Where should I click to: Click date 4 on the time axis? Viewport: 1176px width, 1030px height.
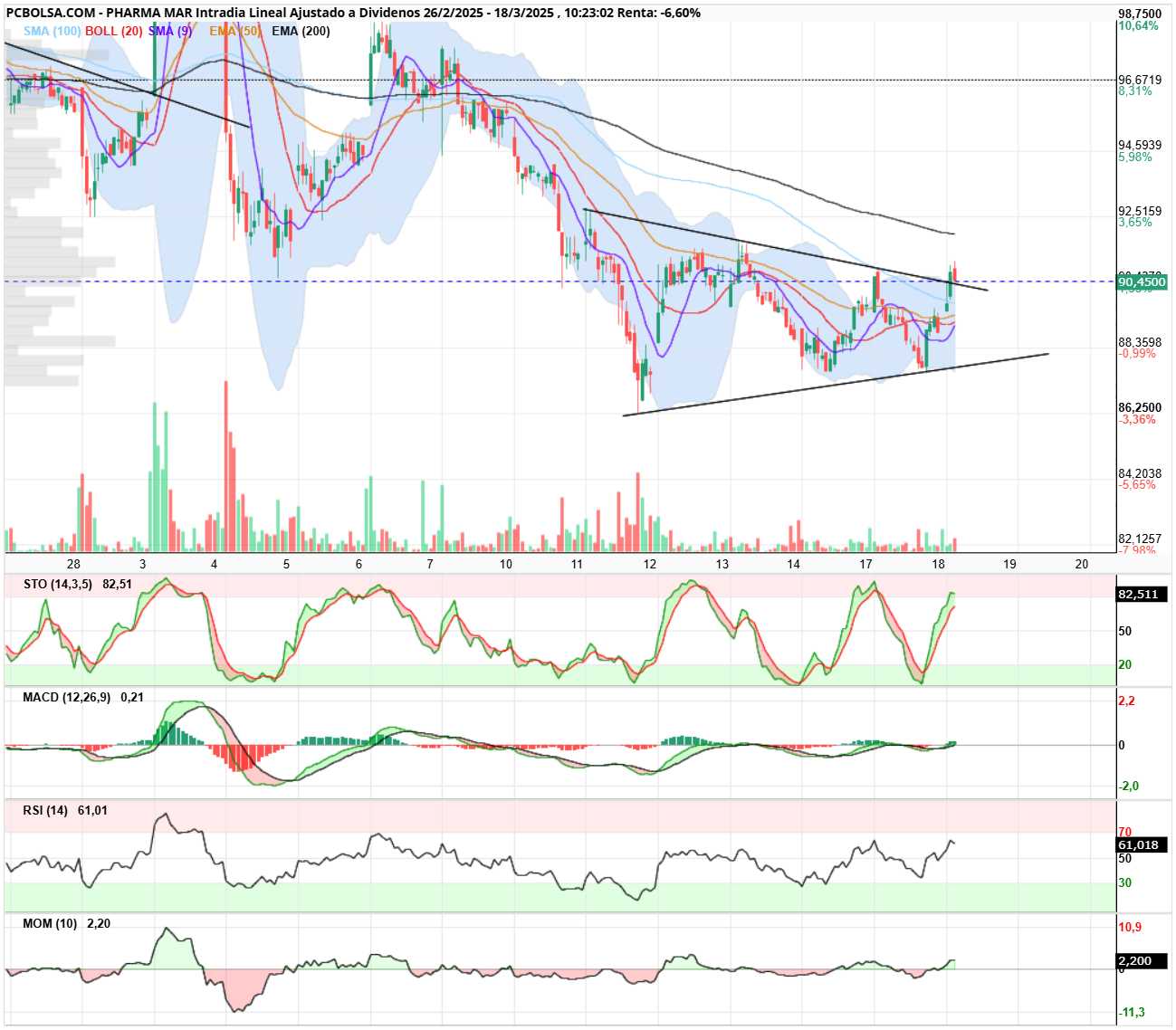pos(215,564)
